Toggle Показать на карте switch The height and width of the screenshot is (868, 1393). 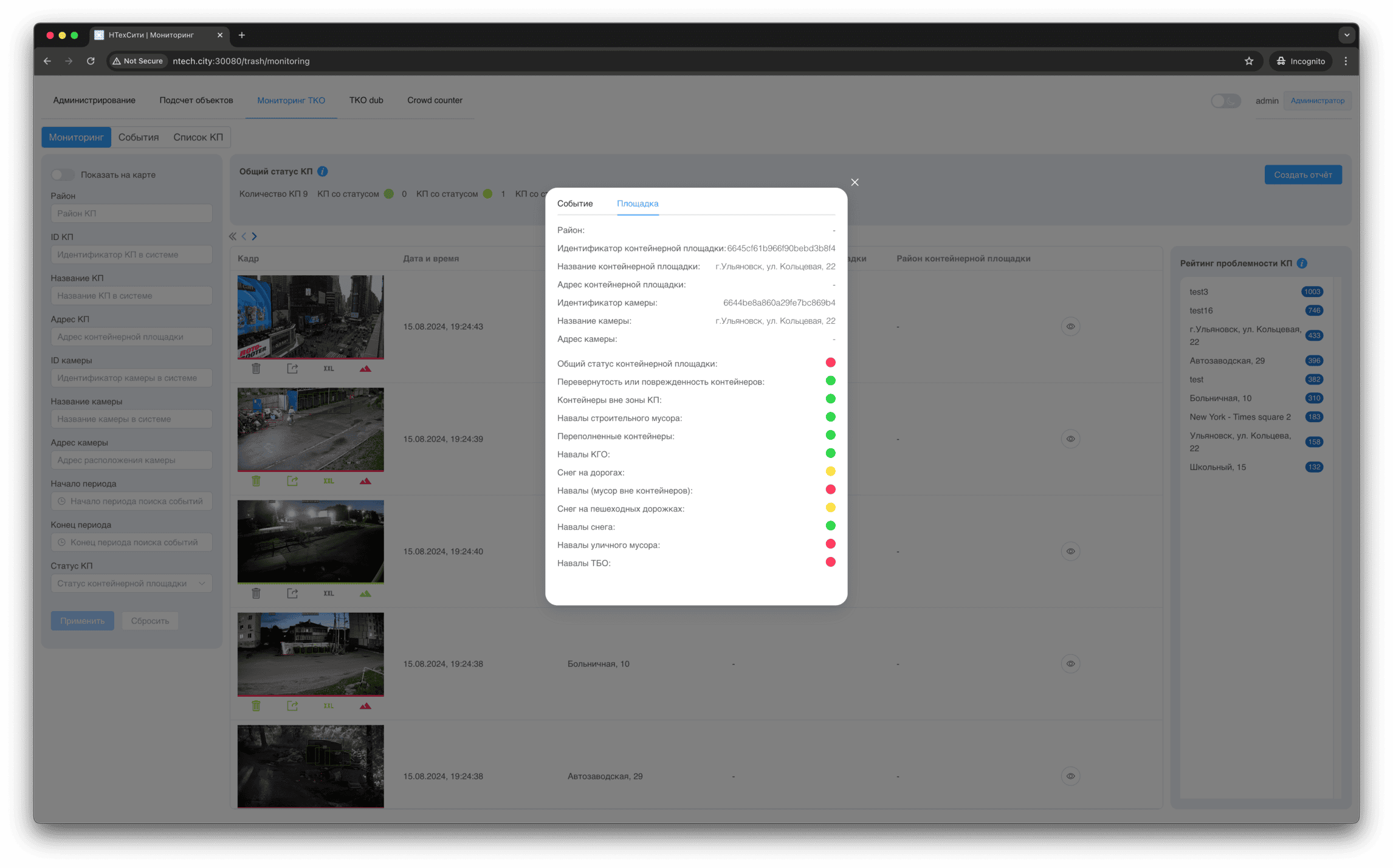click(x=62, y=175)
